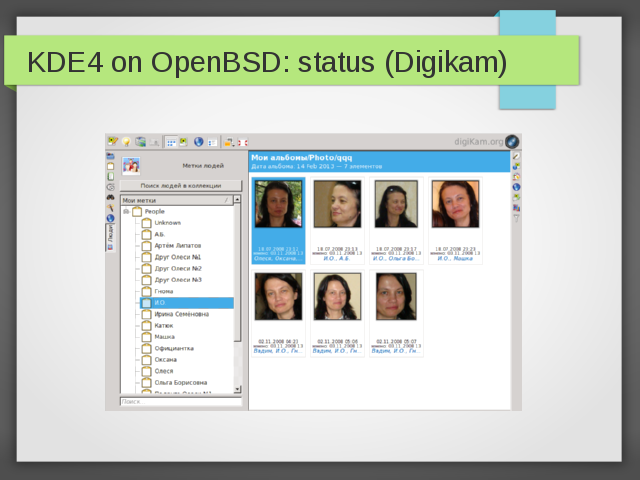
Task: Collapse the People tree node
Action: (126, 211)
